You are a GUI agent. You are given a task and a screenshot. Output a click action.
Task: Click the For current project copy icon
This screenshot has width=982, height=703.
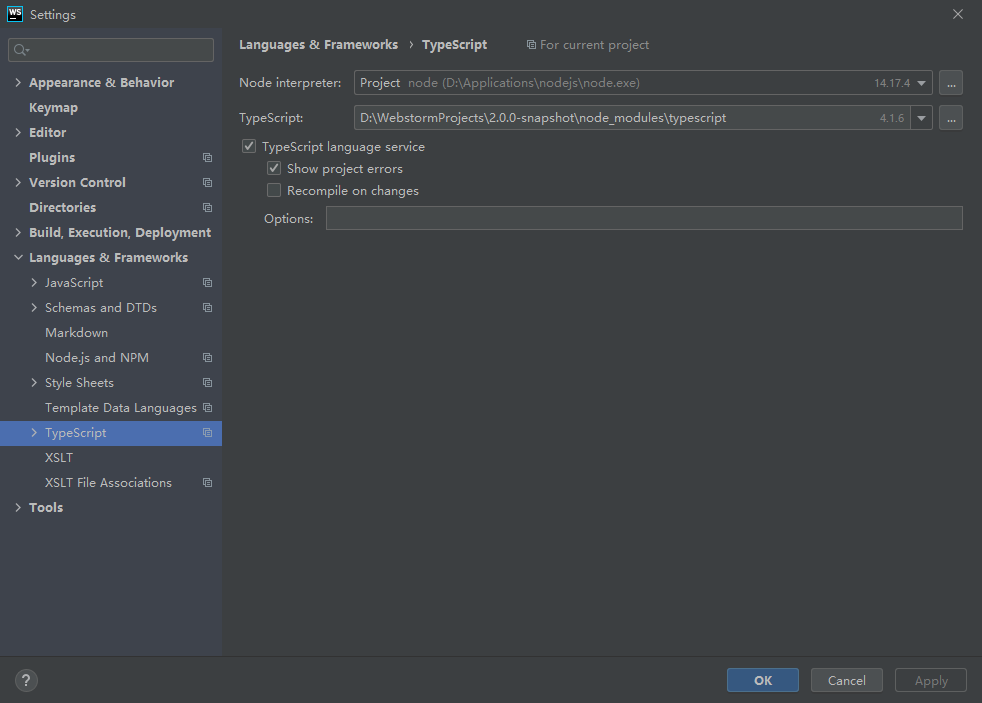(x=531, y=45)
